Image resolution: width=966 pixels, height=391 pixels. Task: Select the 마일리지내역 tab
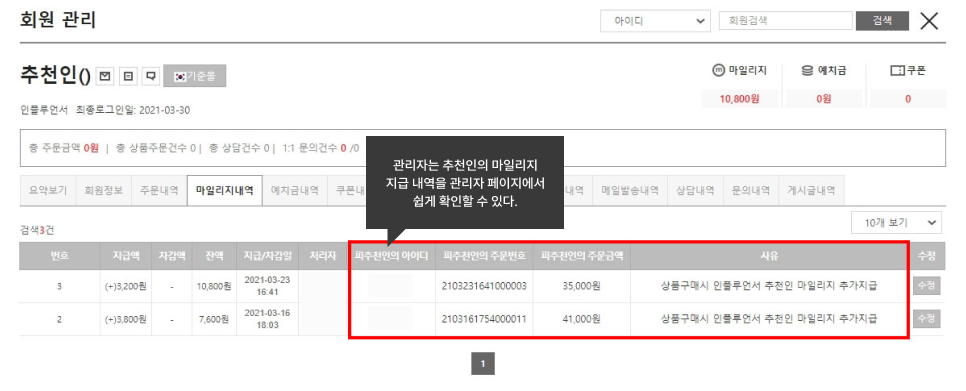[x=225, y=190]
